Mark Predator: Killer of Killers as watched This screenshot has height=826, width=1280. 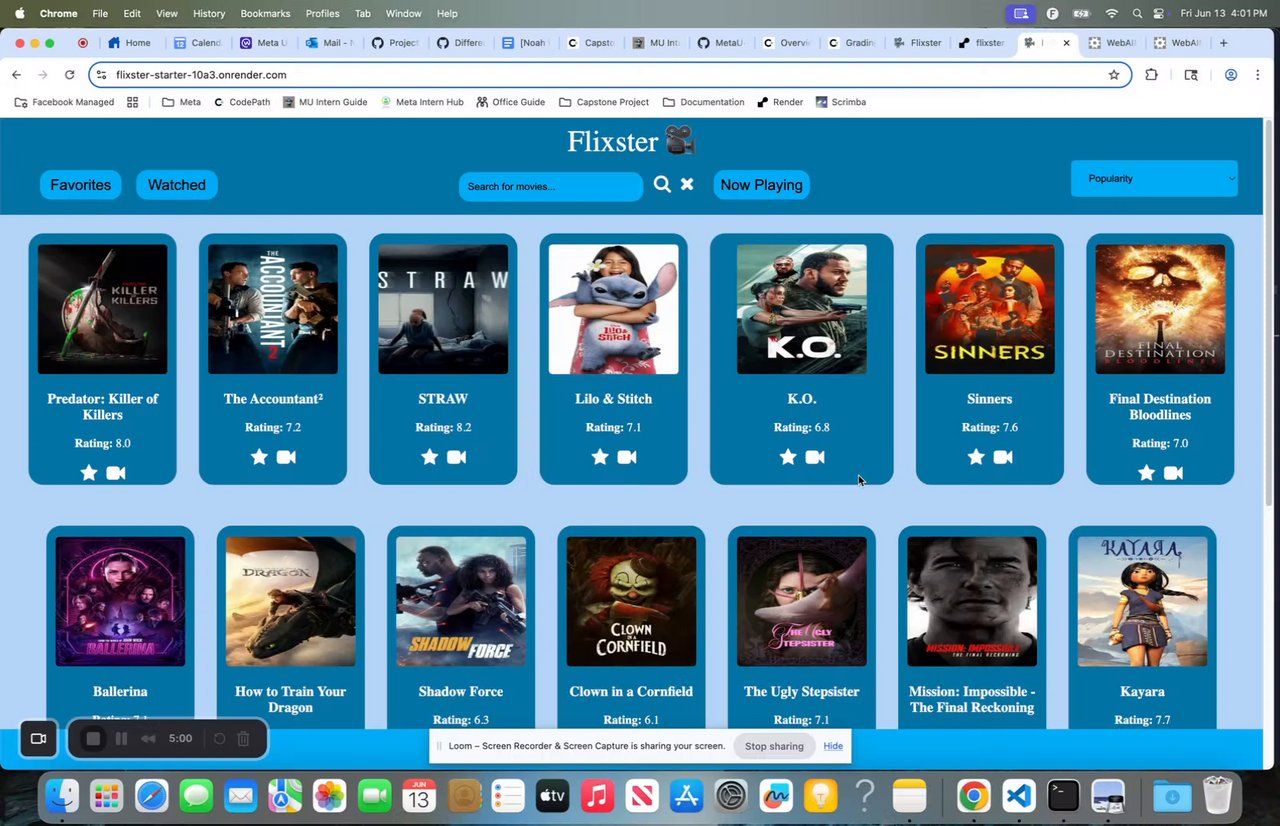pos(116,473)
